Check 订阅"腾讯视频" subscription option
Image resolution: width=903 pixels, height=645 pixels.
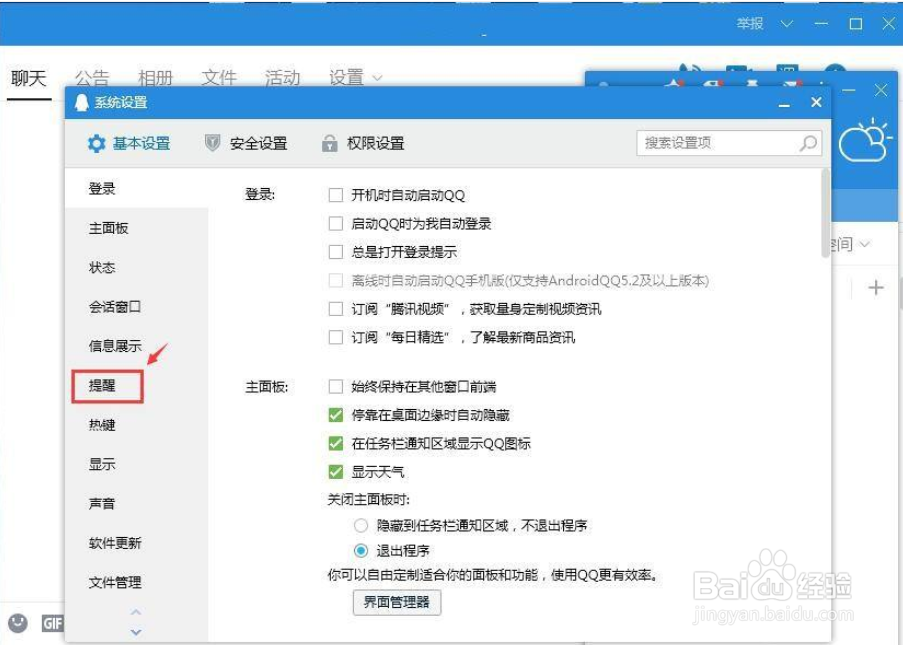(336, 309)
